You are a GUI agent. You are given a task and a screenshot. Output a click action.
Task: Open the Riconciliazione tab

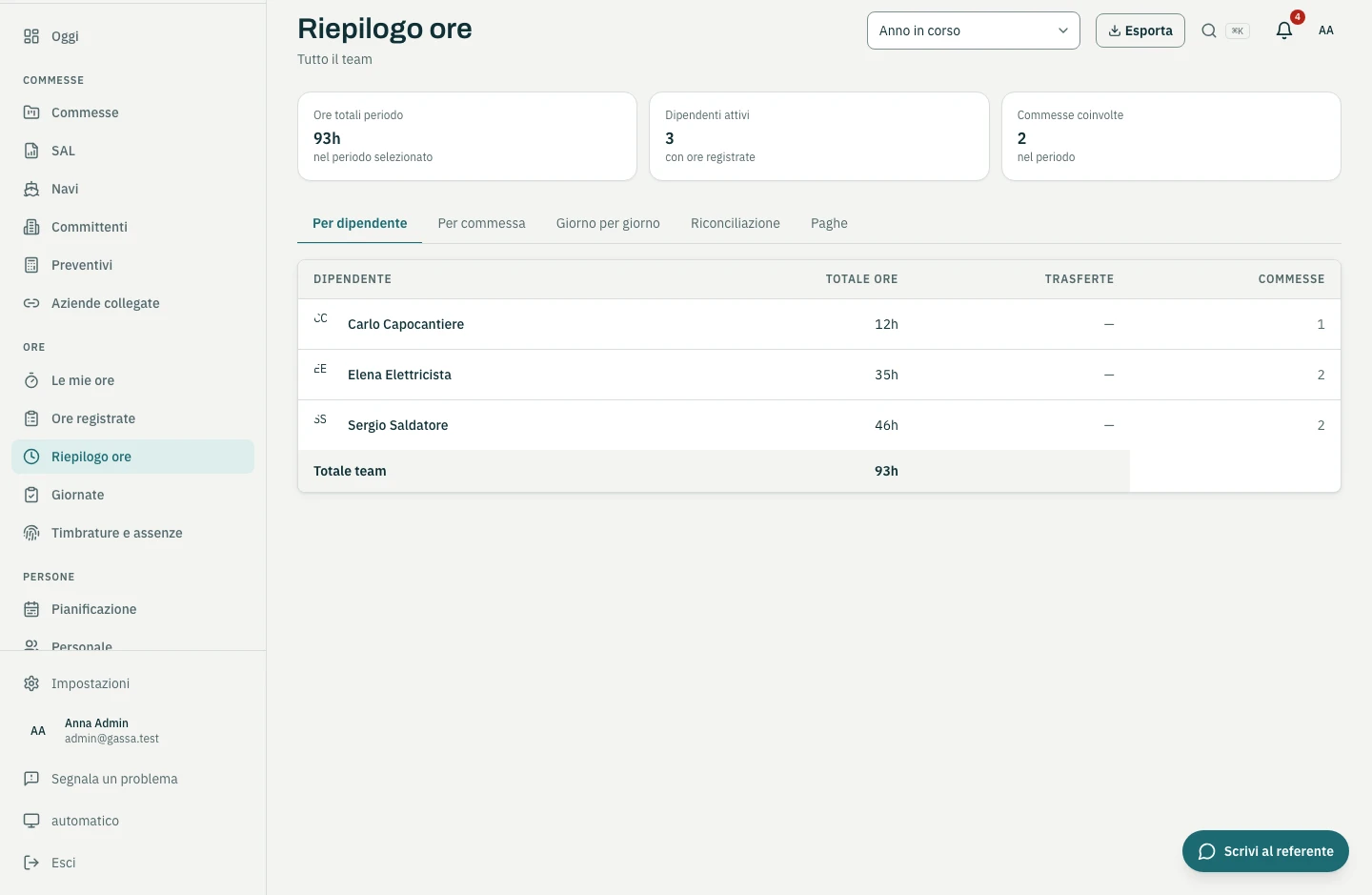tap(736, 223)
